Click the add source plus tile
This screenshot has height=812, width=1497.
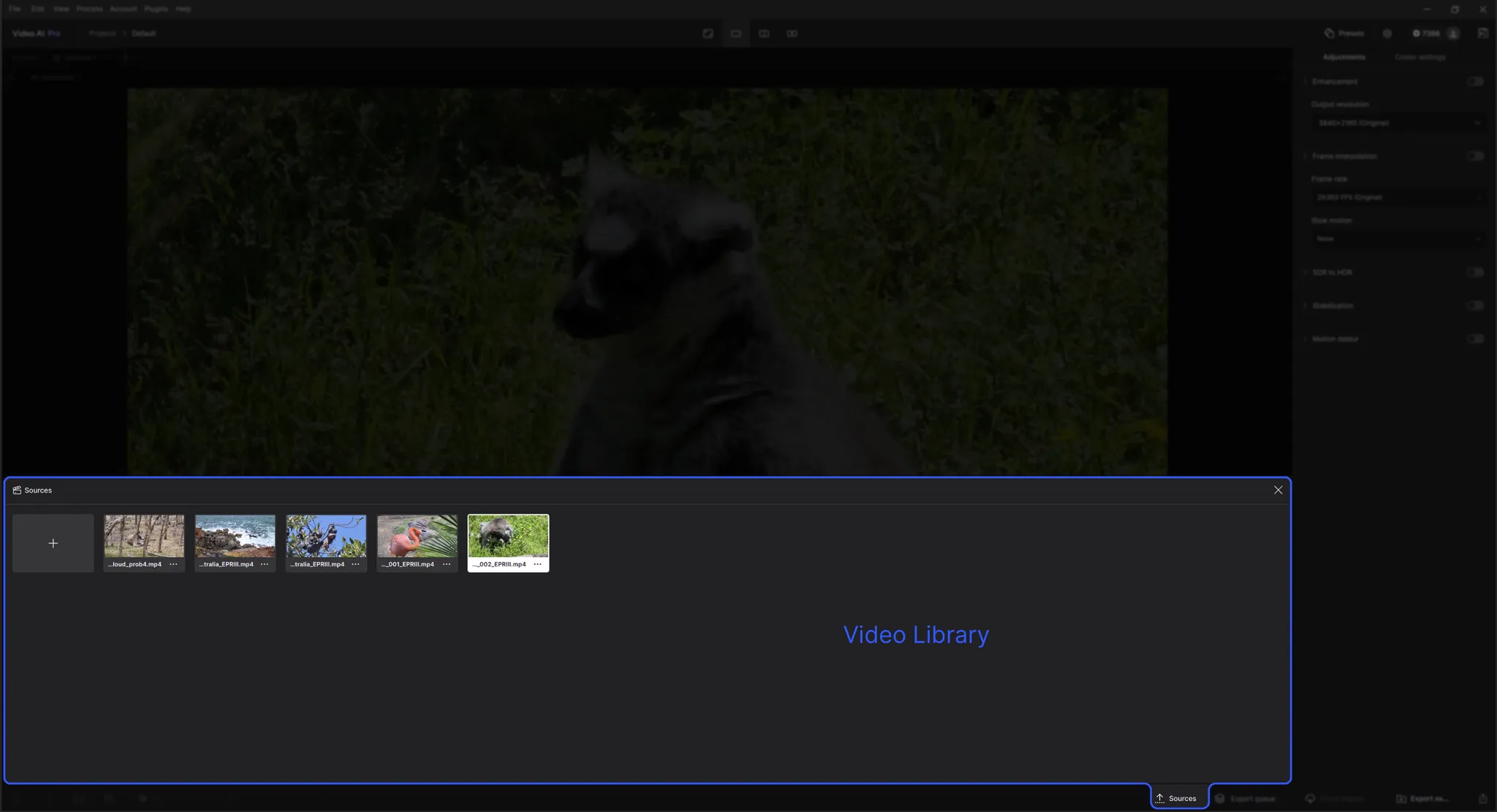[53, 543]
